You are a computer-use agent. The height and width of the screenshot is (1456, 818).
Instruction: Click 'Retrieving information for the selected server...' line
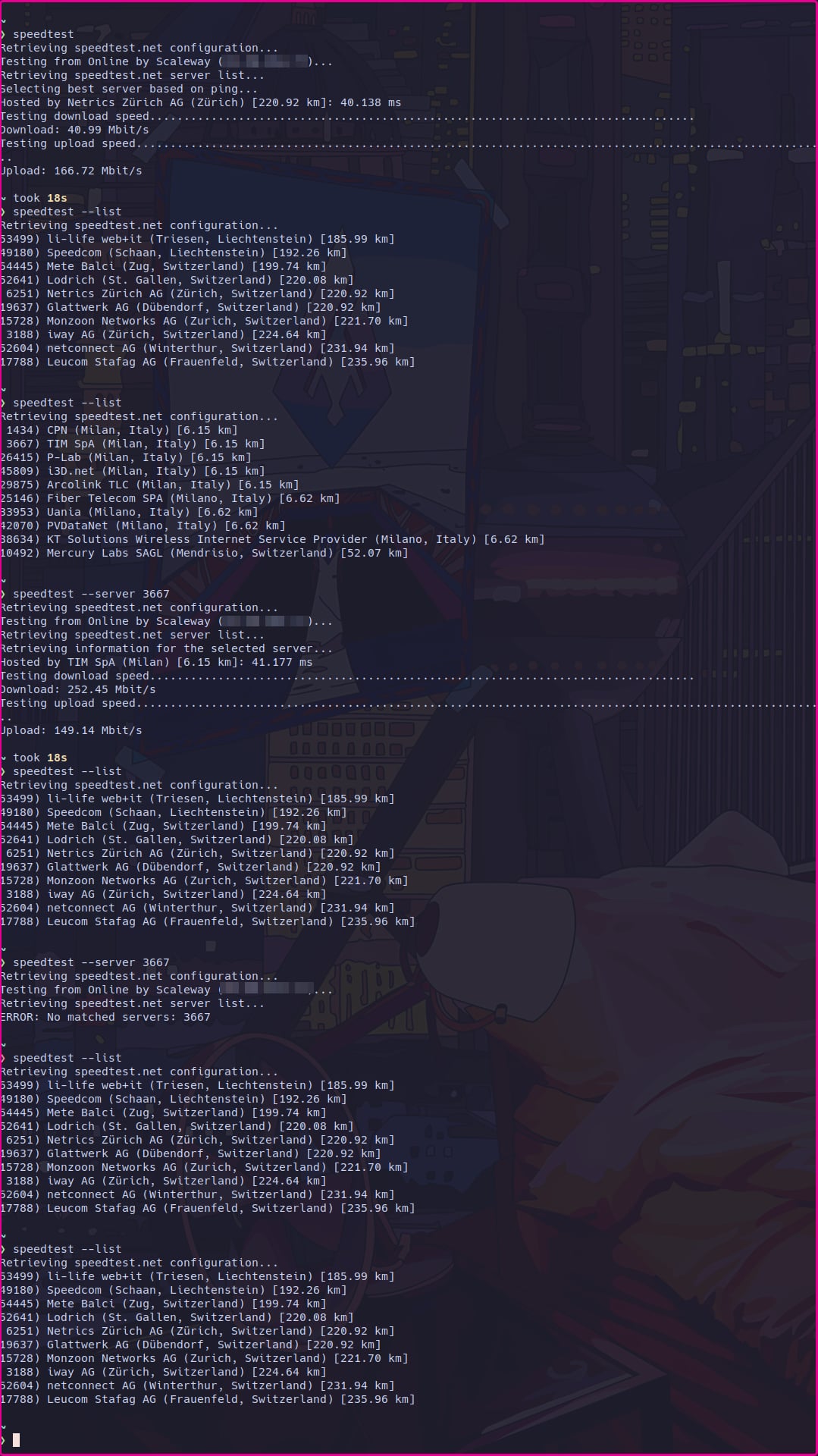(166, 648)
